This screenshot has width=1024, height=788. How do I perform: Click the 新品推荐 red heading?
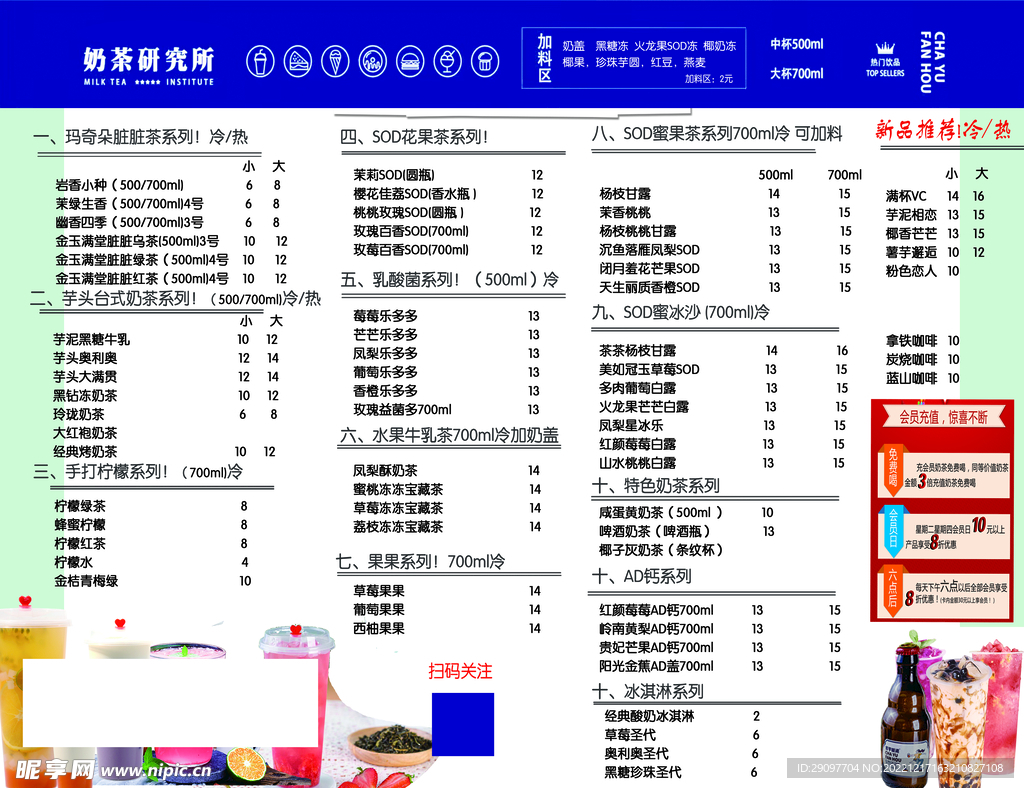[x=943, y=130]
